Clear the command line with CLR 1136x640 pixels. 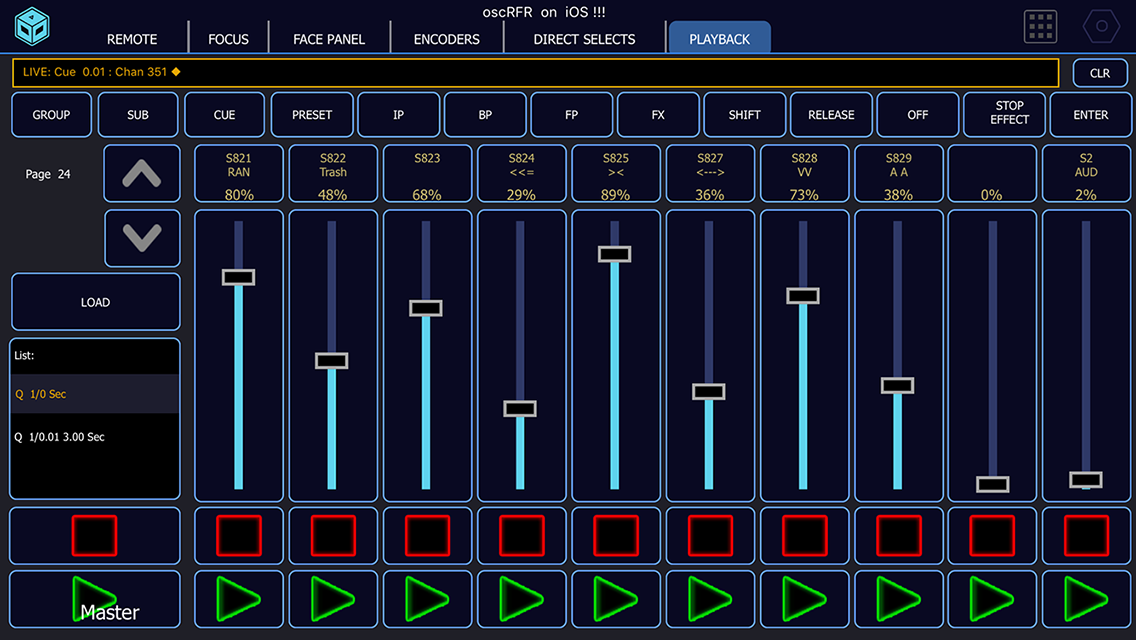1099,73
